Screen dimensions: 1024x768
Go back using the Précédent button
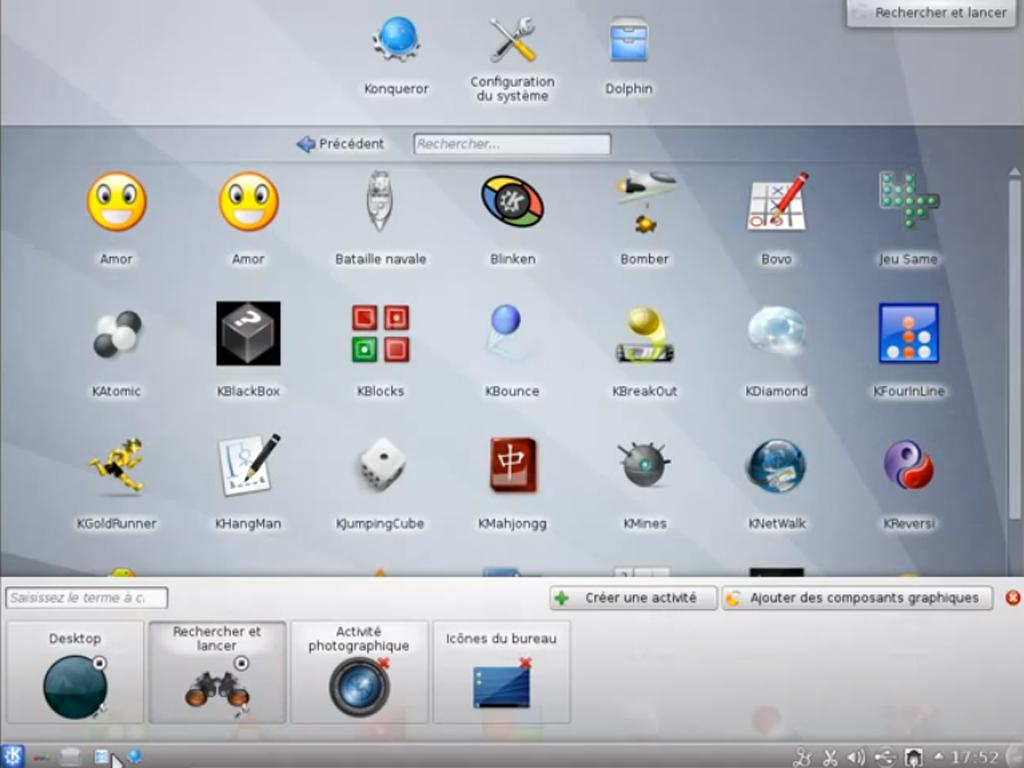[341, 143]
